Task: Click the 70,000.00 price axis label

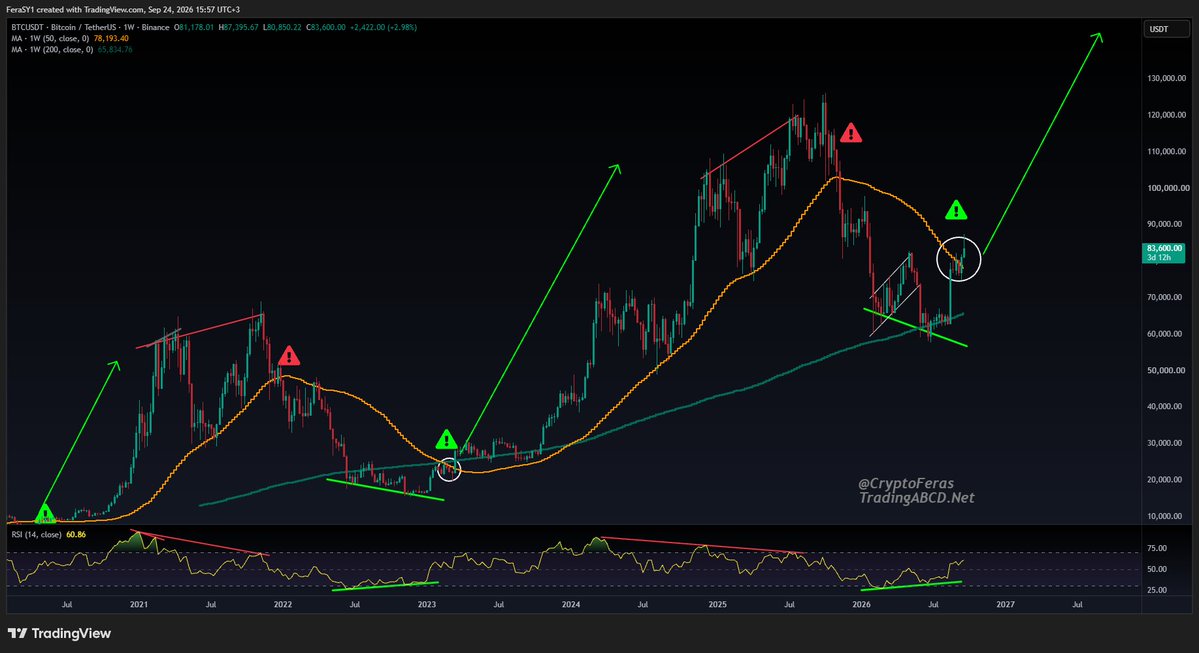Action: pyautogui.click(x=1167, y=297)
